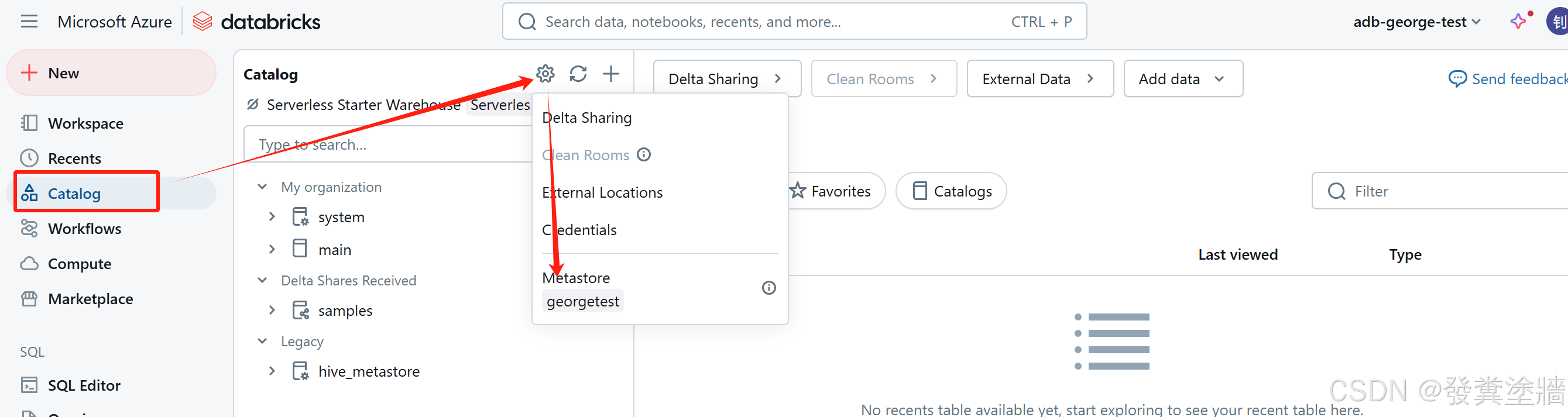
Task: Click the SQL Editor icon
Action: pos(29,385)
